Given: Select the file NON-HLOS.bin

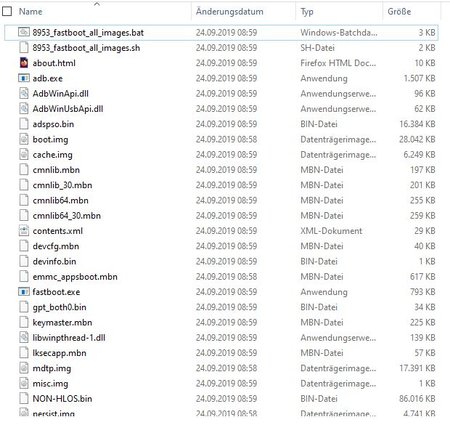Looking at the screenshot, I should pyautogui.click(x=62, y=398).
